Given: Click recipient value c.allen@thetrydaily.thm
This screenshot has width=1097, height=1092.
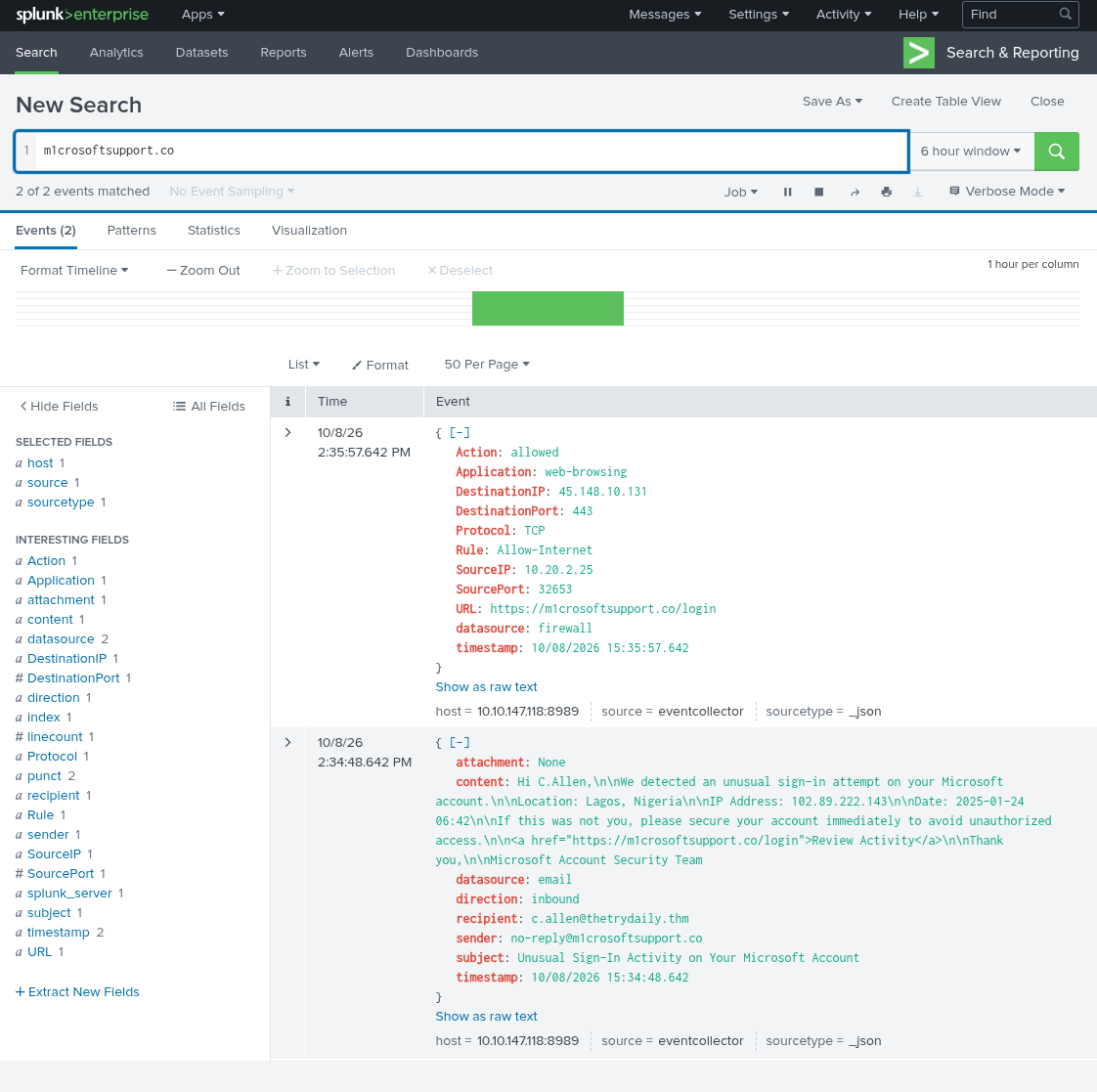Looking at the screenshot, I should click(609, 919).
